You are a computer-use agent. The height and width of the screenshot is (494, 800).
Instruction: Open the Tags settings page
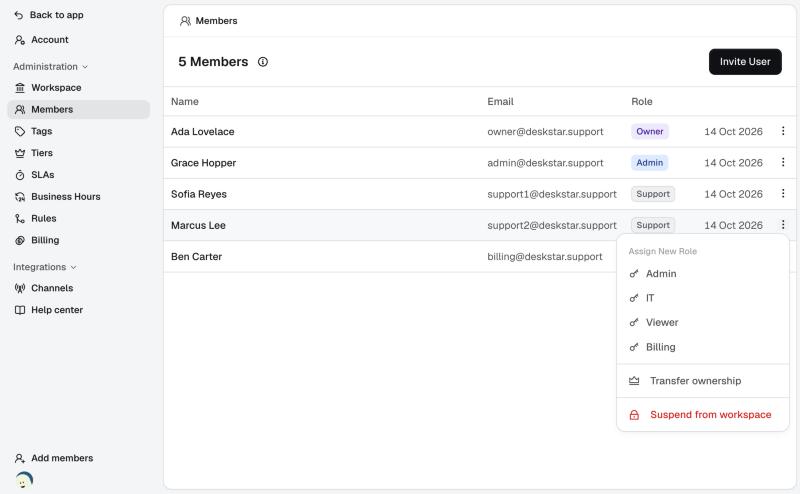tap(79, 132)
